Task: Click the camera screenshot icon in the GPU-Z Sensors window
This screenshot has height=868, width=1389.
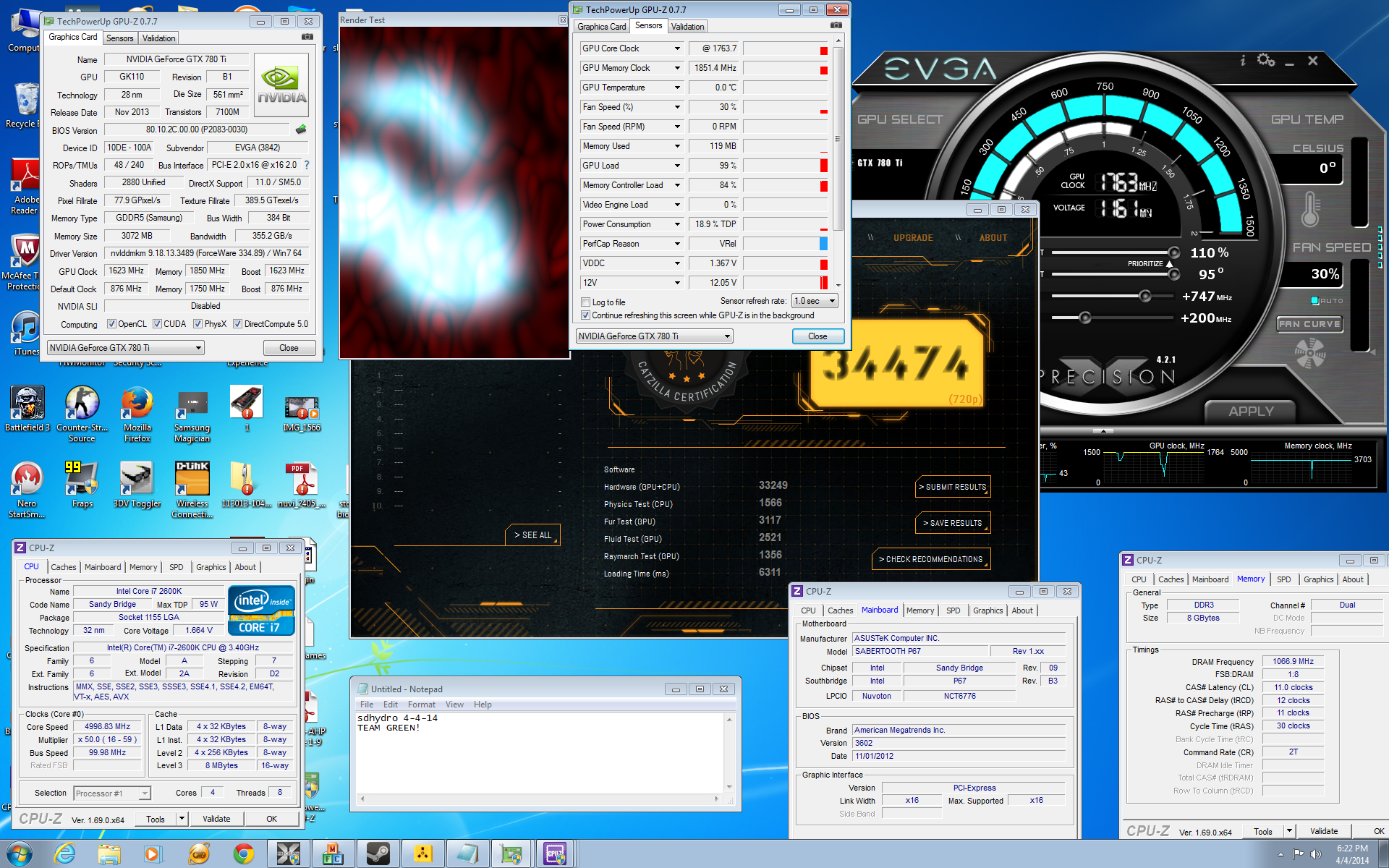Action: [836, 25]
